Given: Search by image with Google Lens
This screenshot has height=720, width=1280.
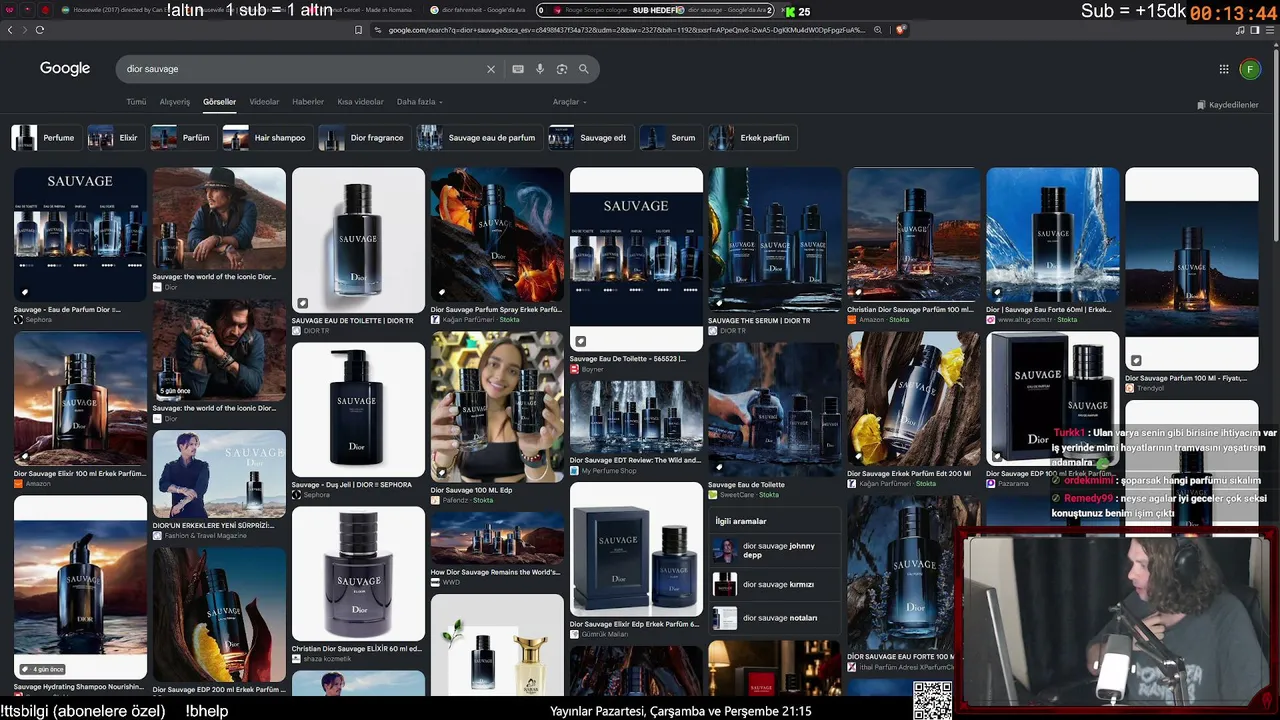Looking at the screenshot, I should 562,69.
